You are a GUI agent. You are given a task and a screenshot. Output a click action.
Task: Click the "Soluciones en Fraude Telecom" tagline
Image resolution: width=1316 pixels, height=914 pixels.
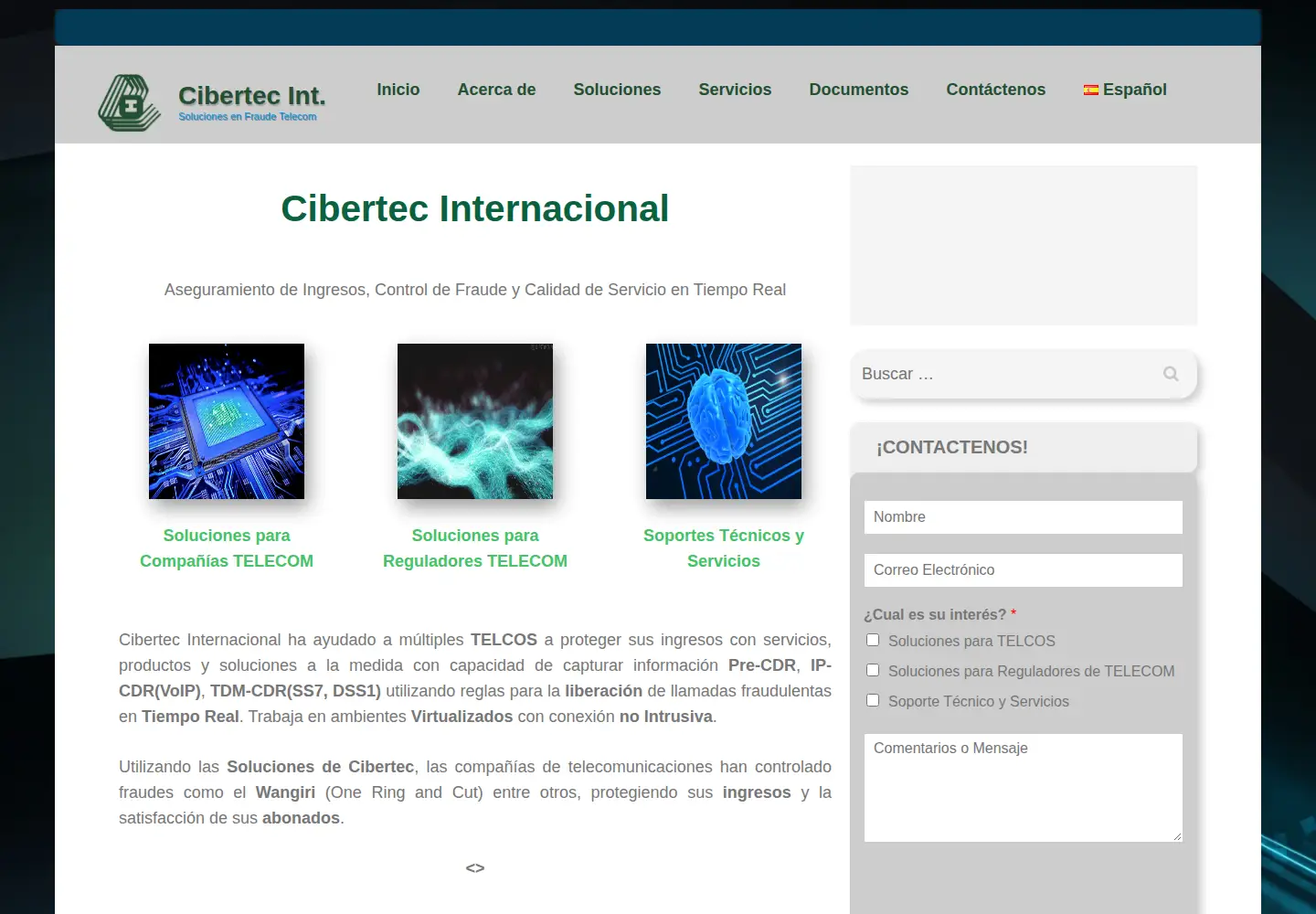248,117
